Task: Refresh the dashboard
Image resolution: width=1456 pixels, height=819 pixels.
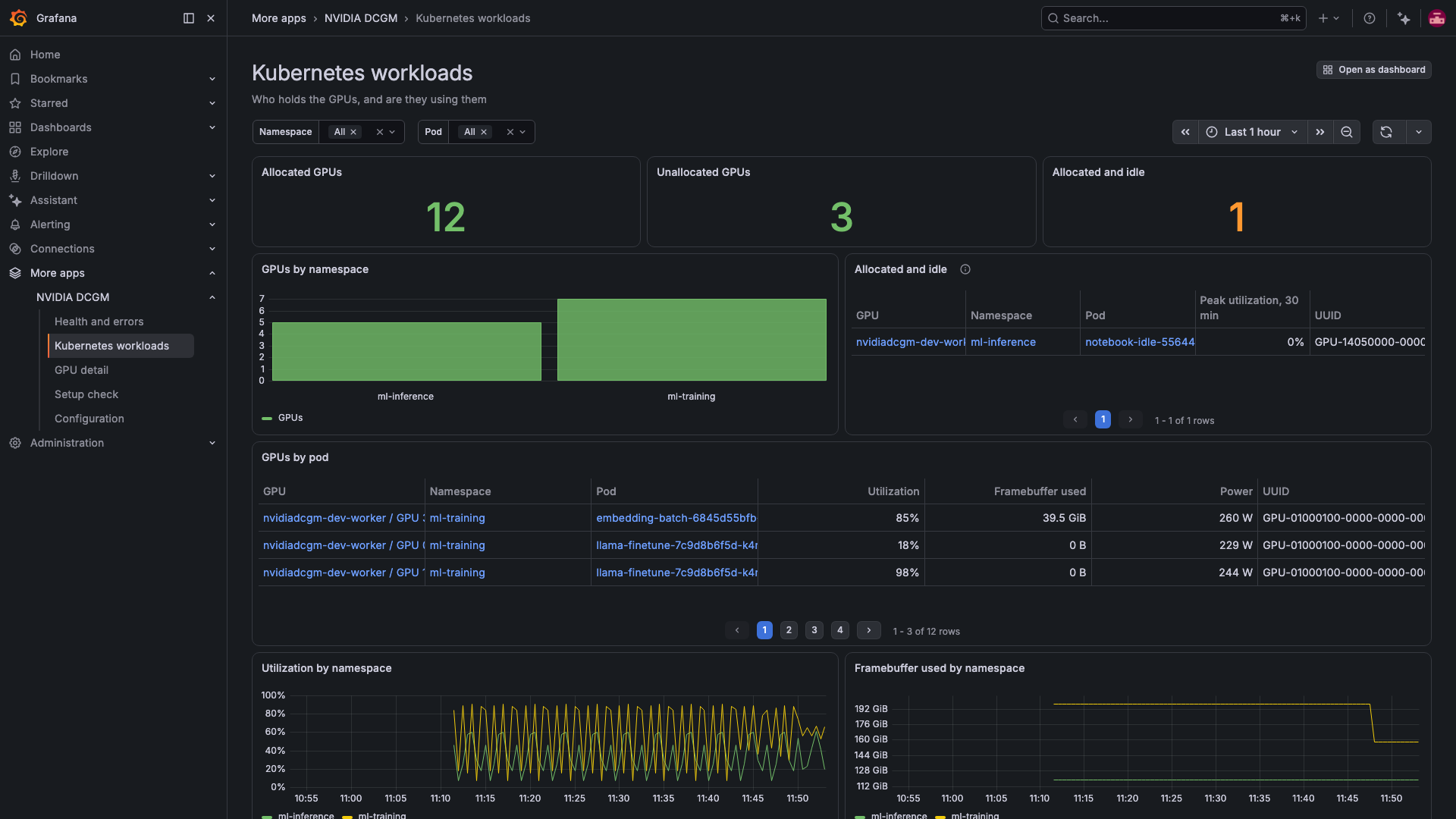Action: pyautogui.click(x=1386, y=132)
